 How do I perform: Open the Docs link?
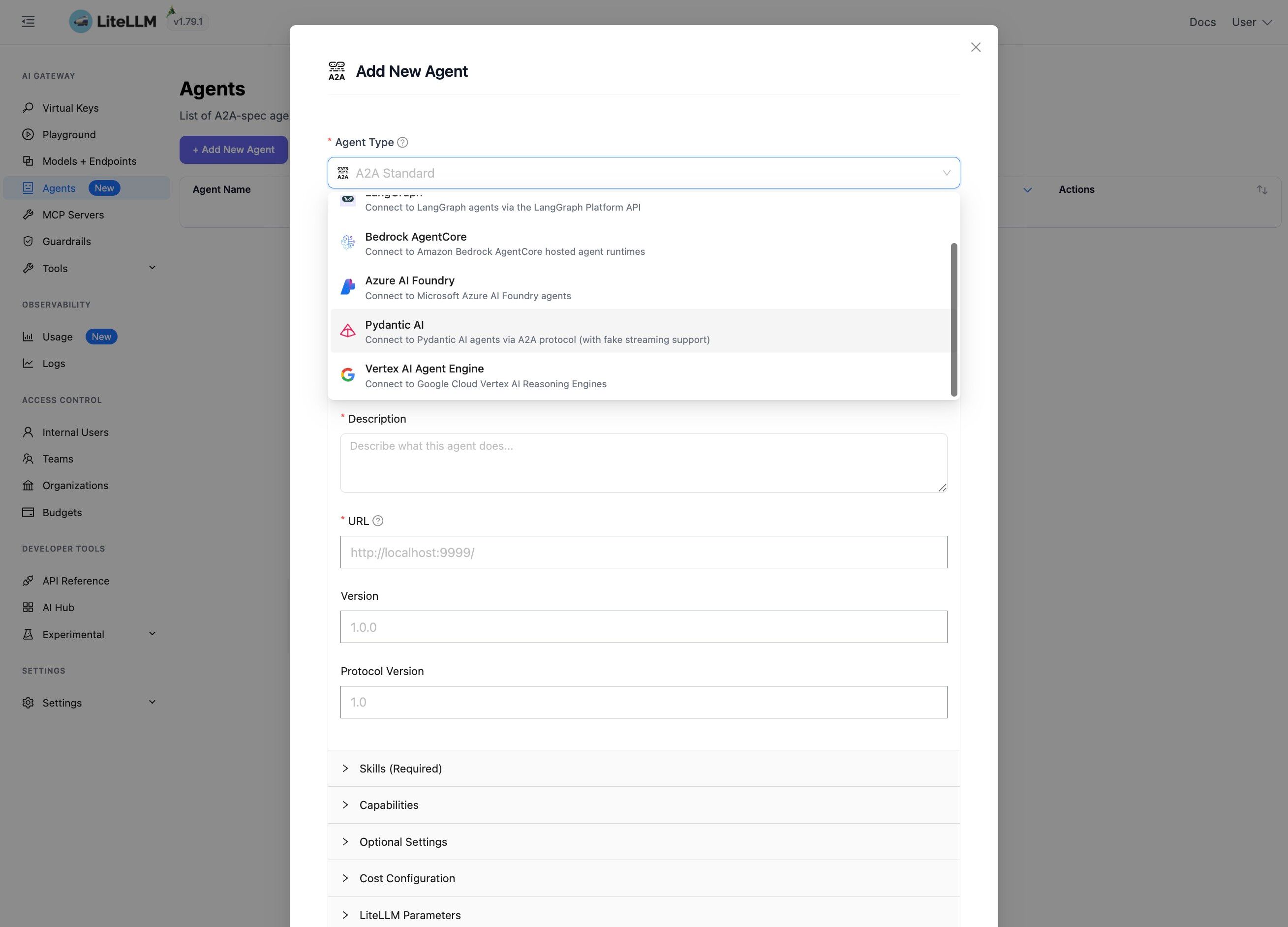[1202, 22]
